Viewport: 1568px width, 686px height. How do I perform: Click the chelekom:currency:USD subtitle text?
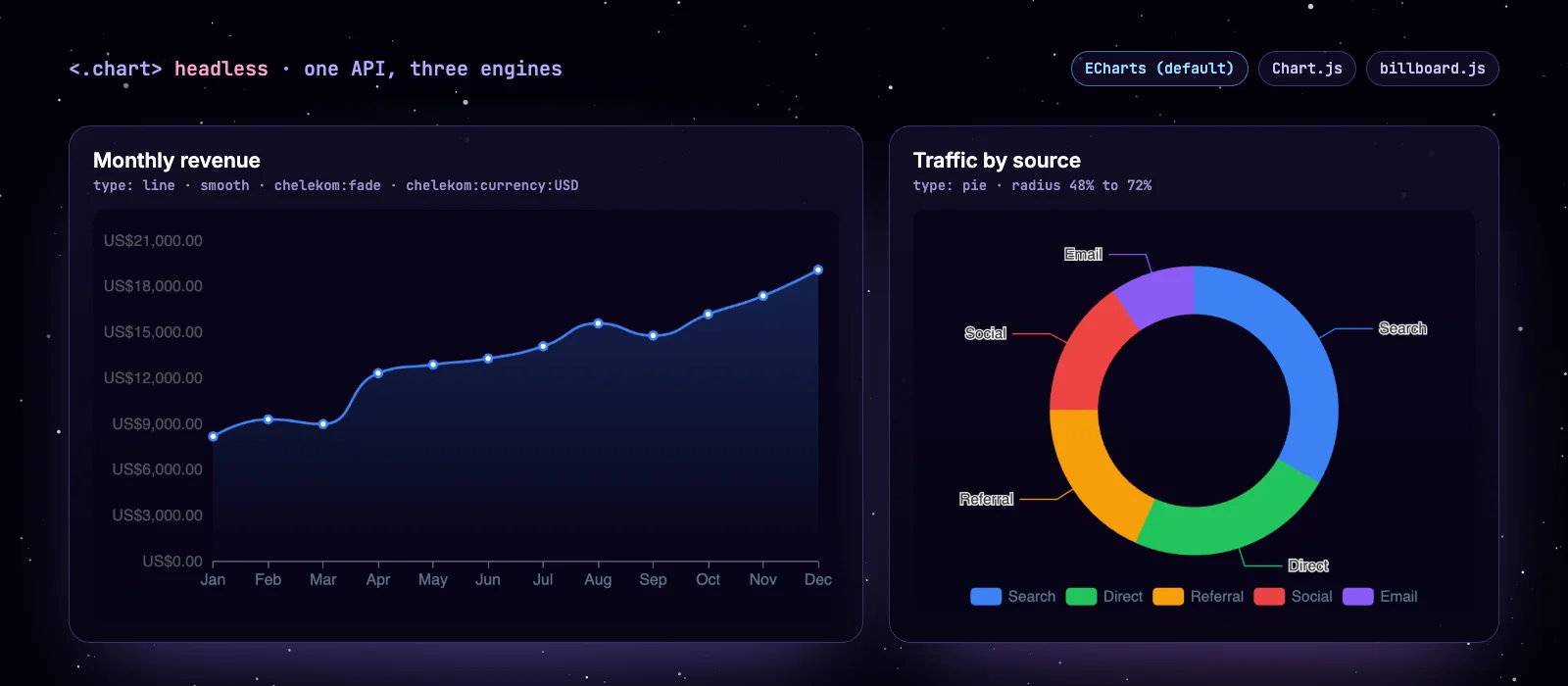point(492,185)
